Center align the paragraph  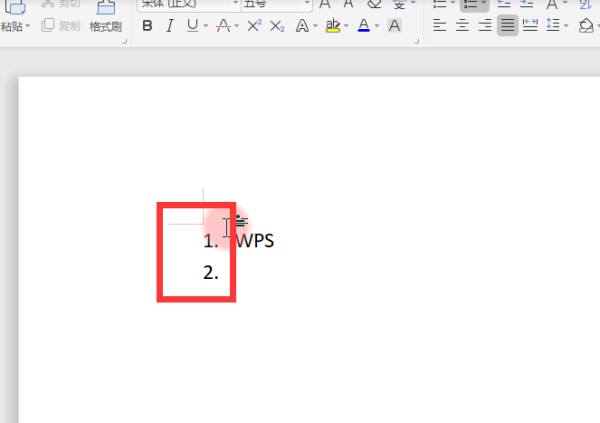462,25
